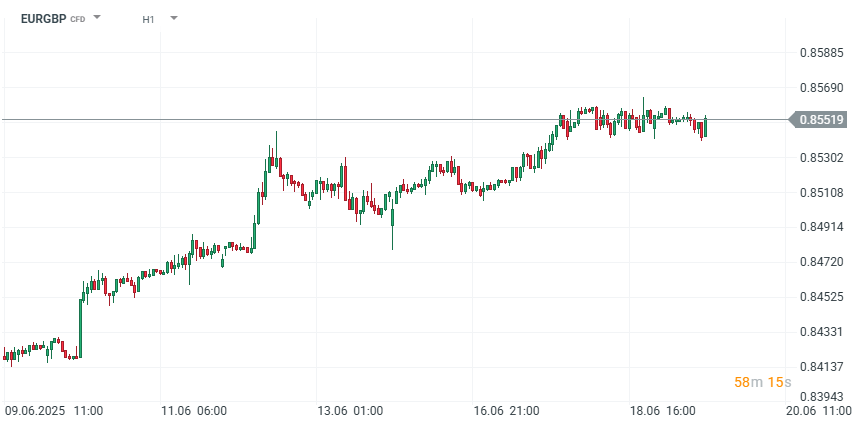Click the 0.85885 price axis label
This screenshot has width=859, height=427.
pyautogui.click(x=821, y=52)
